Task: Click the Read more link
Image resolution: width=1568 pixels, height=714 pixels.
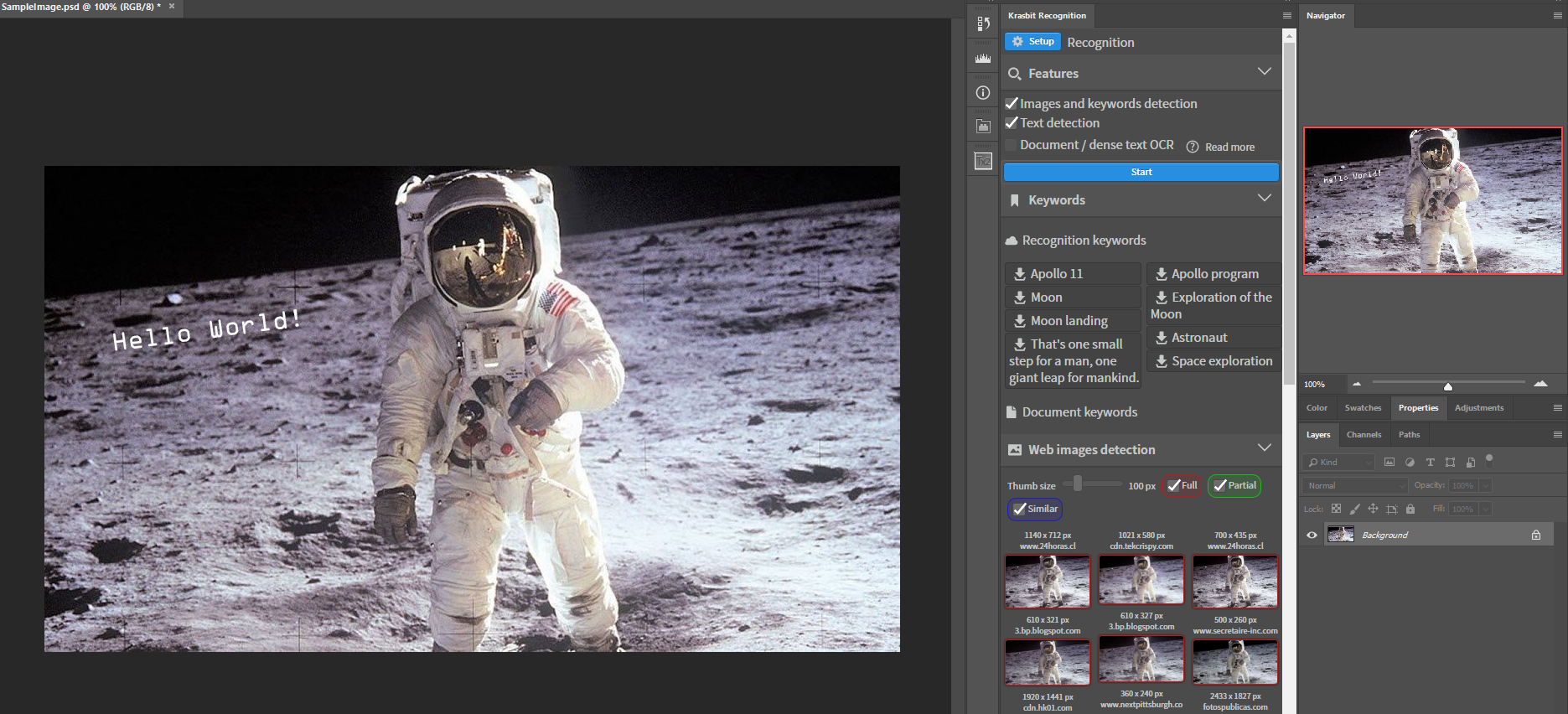Action: (x=1229, y=147)
